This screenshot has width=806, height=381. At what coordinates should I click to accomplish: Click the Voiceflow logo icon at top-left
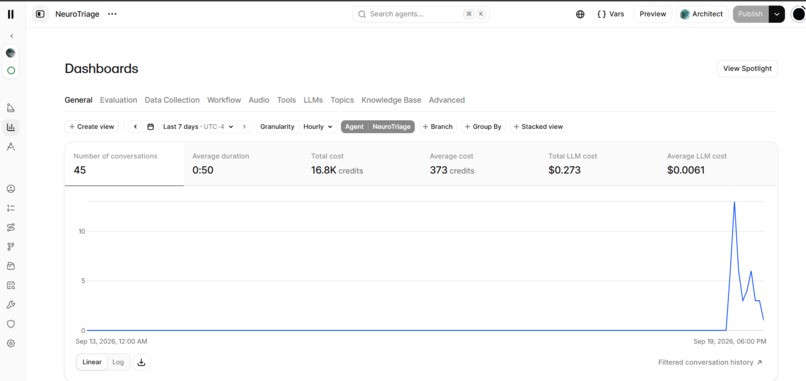pyautogui.click(x=11, y=14)
